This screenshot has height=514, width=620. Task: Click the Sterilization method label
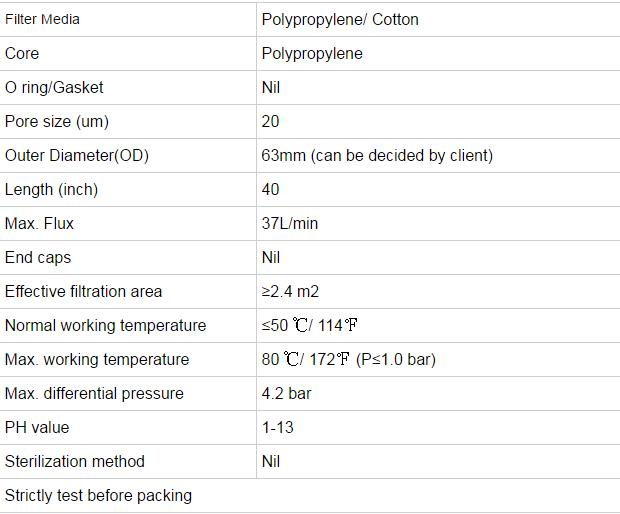tap(75, 461)
